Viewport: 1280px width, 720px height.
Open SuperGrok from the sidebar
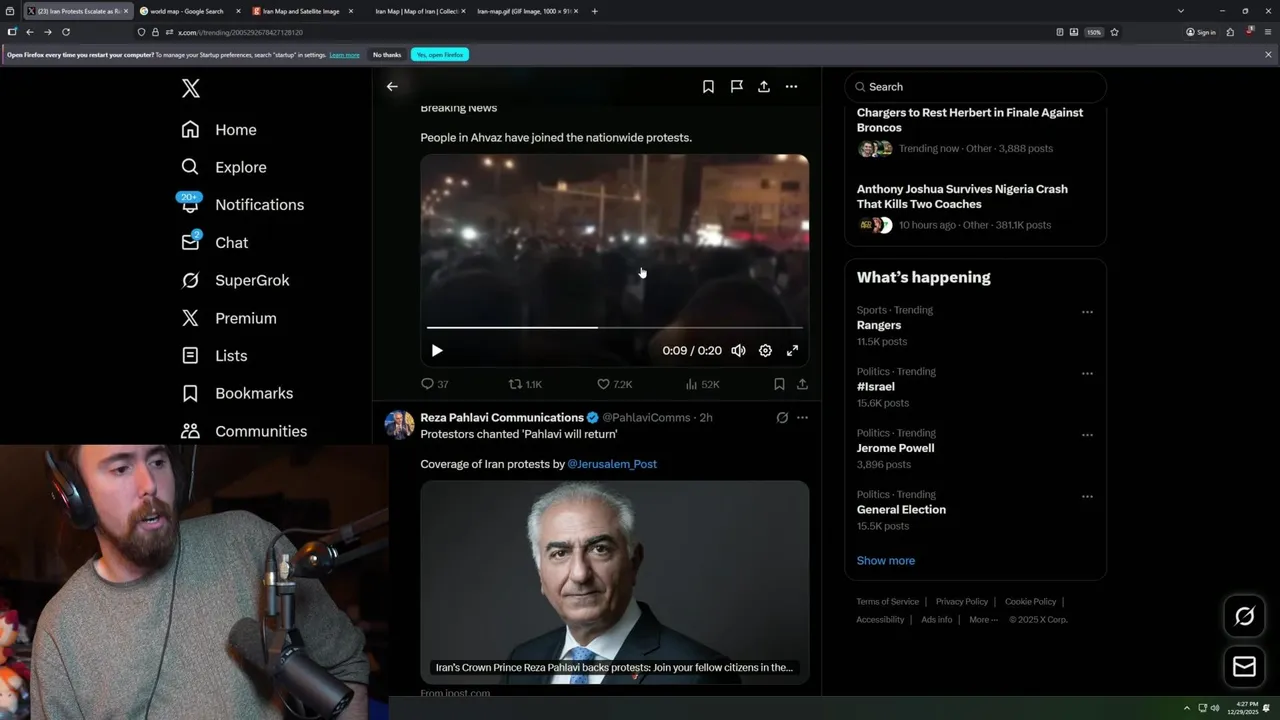(x=235, y=281)
